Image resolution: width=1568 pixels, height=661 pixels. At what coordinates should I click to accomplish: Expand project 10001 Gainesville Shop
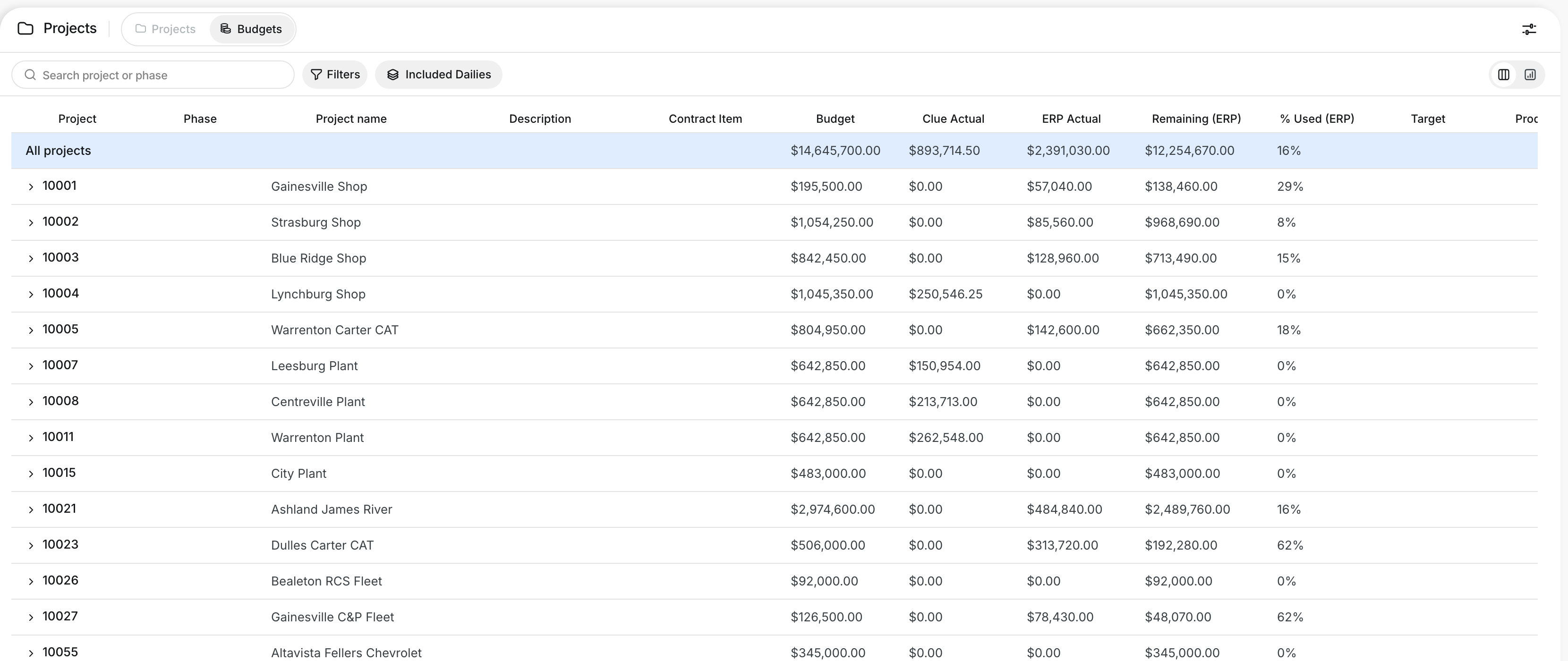click(x=31, y=187)
